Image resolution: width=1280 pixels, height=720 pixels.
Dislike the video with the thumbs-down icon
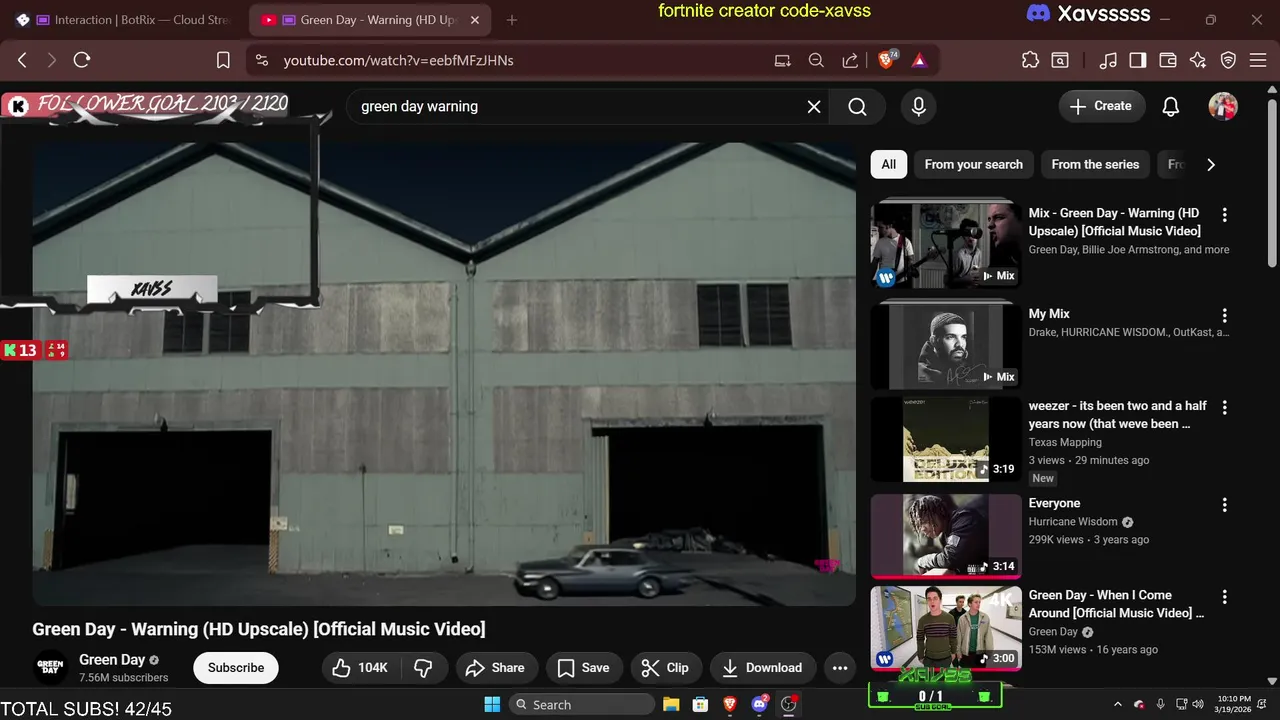point(424,668)
